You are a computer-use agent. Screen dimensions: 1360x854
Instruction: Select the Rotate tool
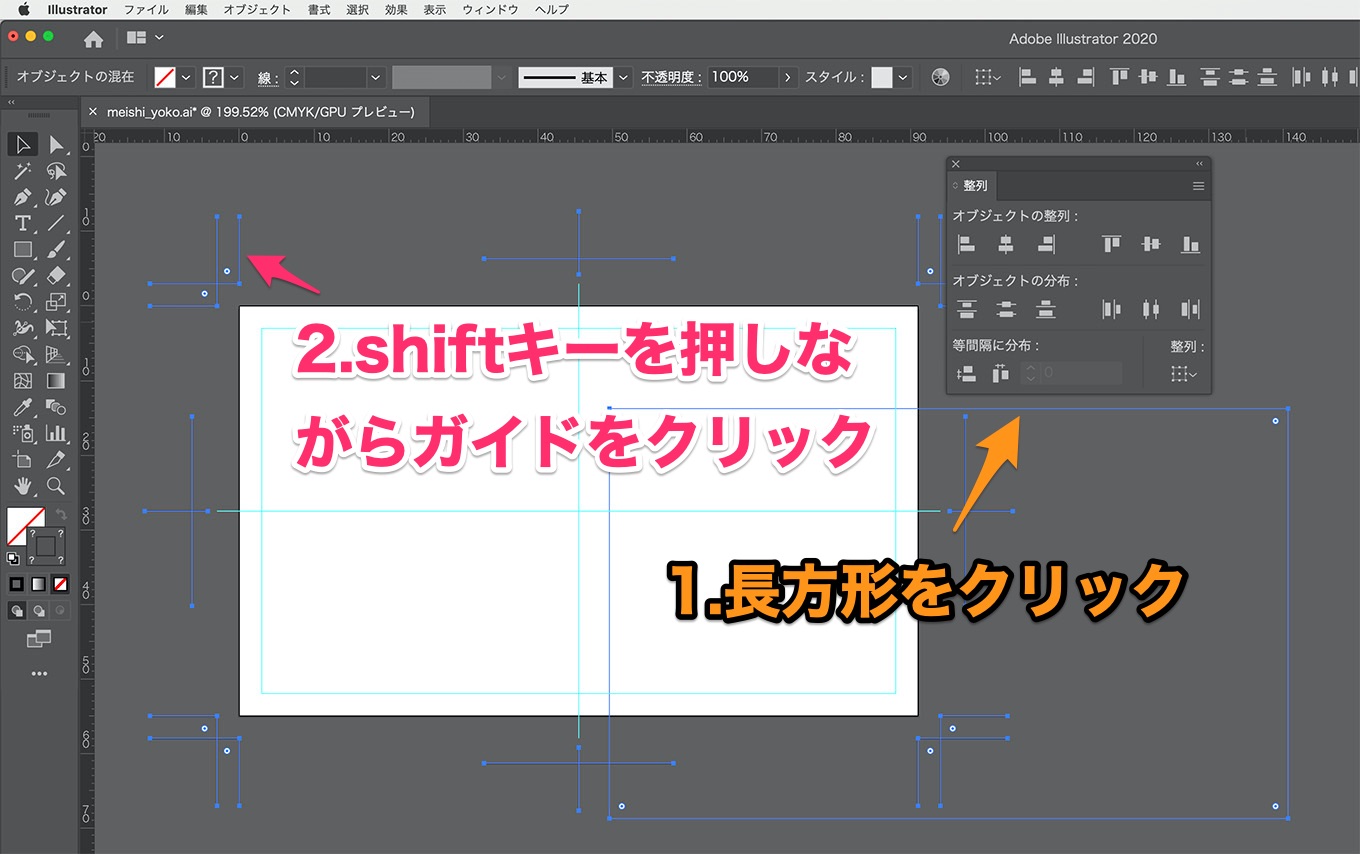[23, 301]
